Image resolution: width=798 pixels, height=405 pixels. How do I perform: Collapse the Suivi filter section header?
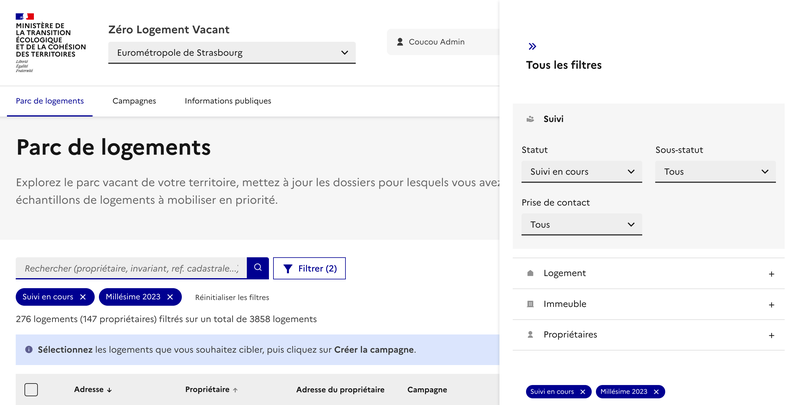click(648, 119)
